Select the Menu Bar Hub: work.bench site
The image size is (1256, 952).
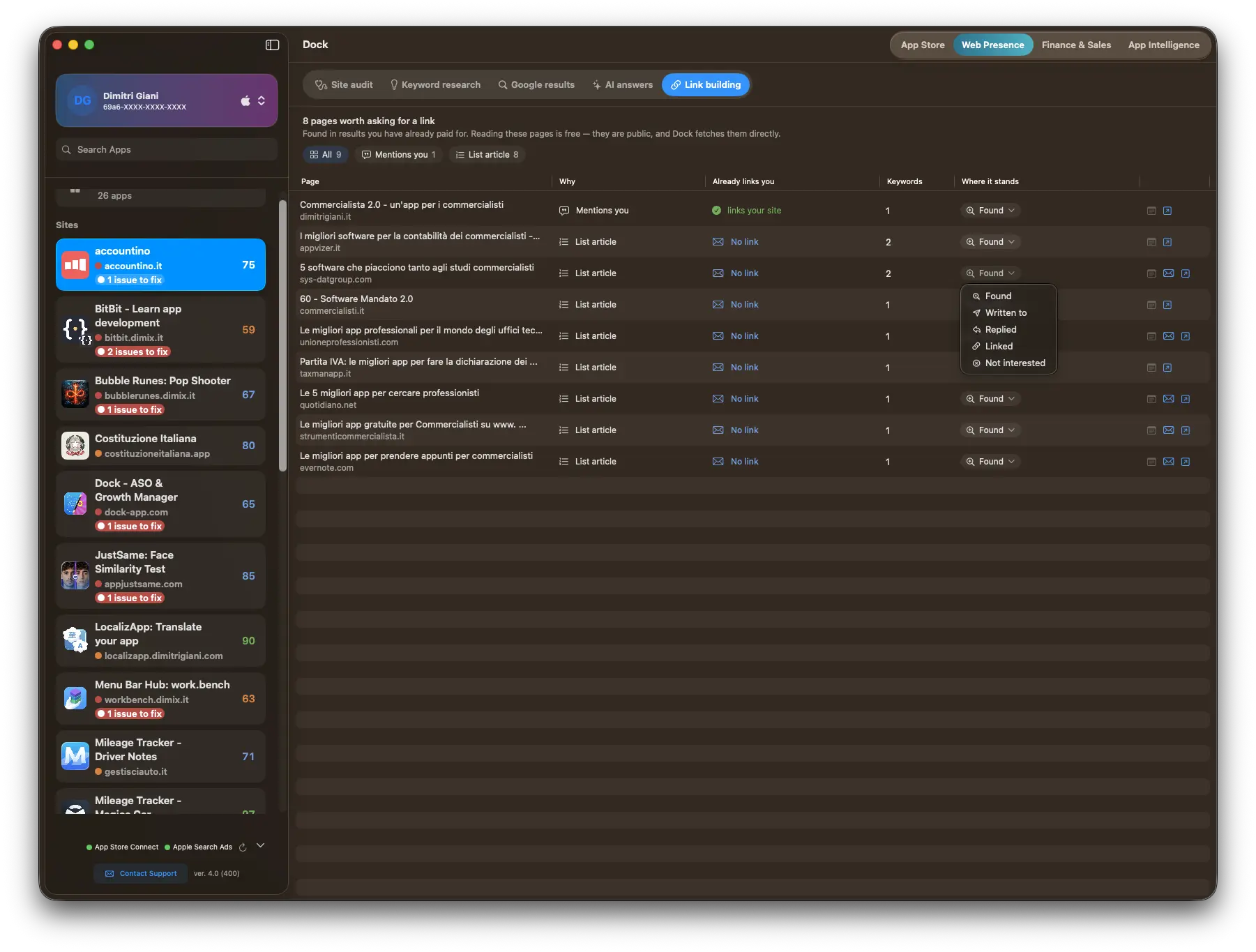point(160,699)
